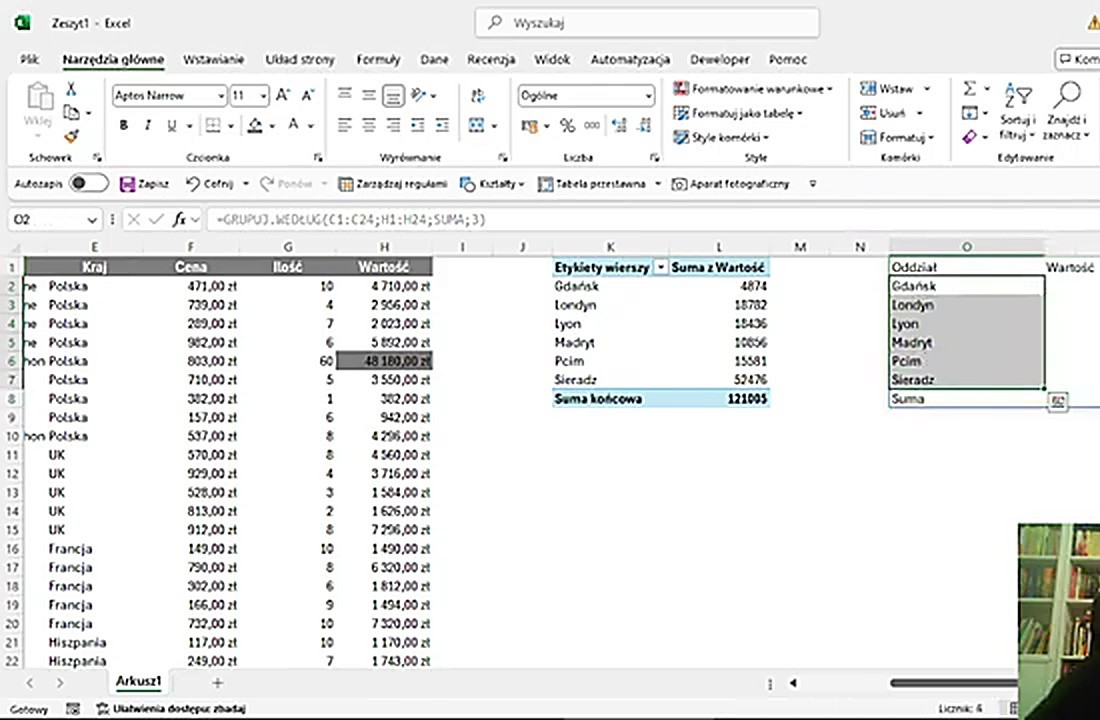Screen dimensions: 1100x720
Task: Click the Cofnij undo button
Action: tap(209, 184)
